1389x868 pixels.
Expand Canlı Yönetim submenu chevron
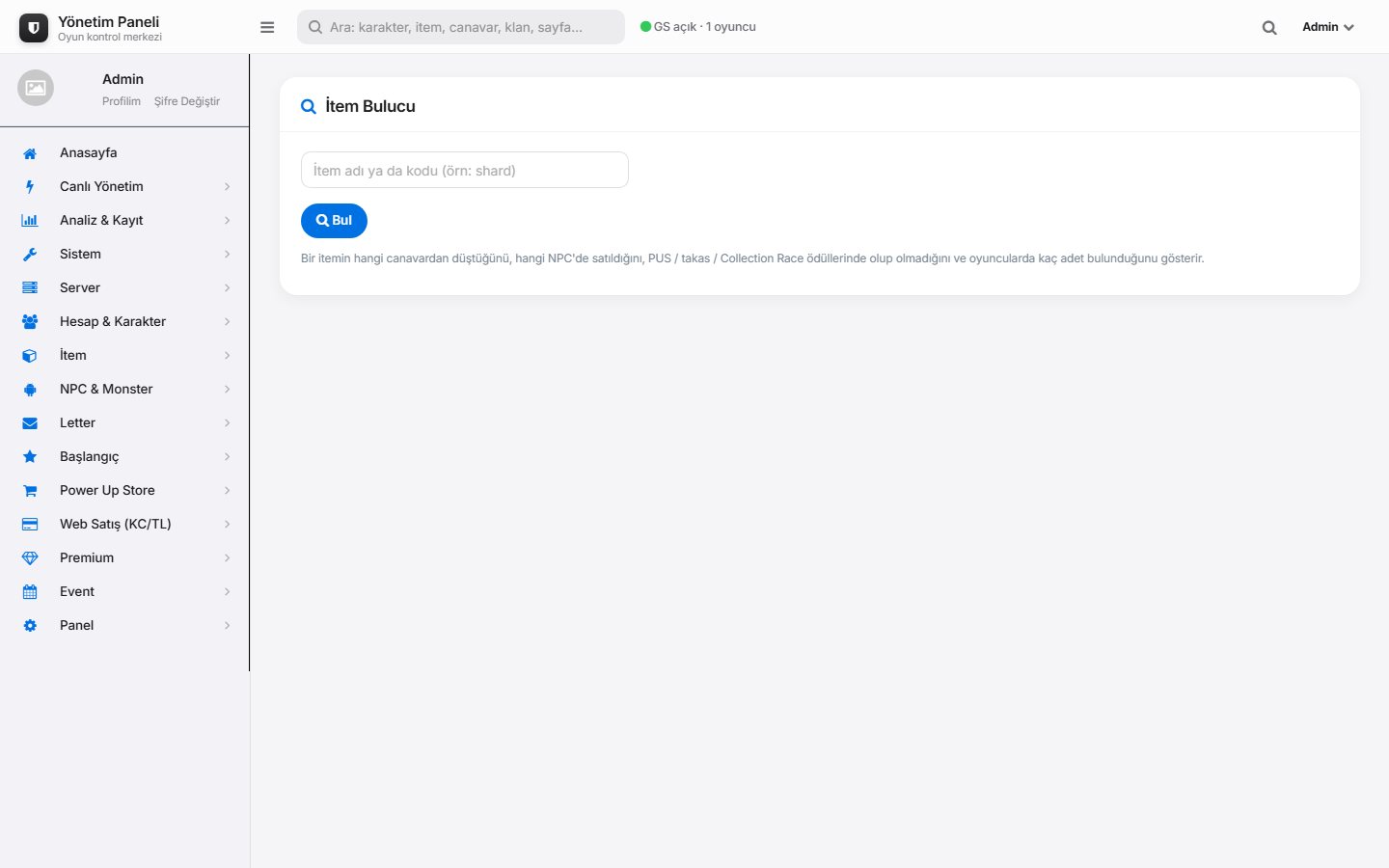tap(228, 187)
